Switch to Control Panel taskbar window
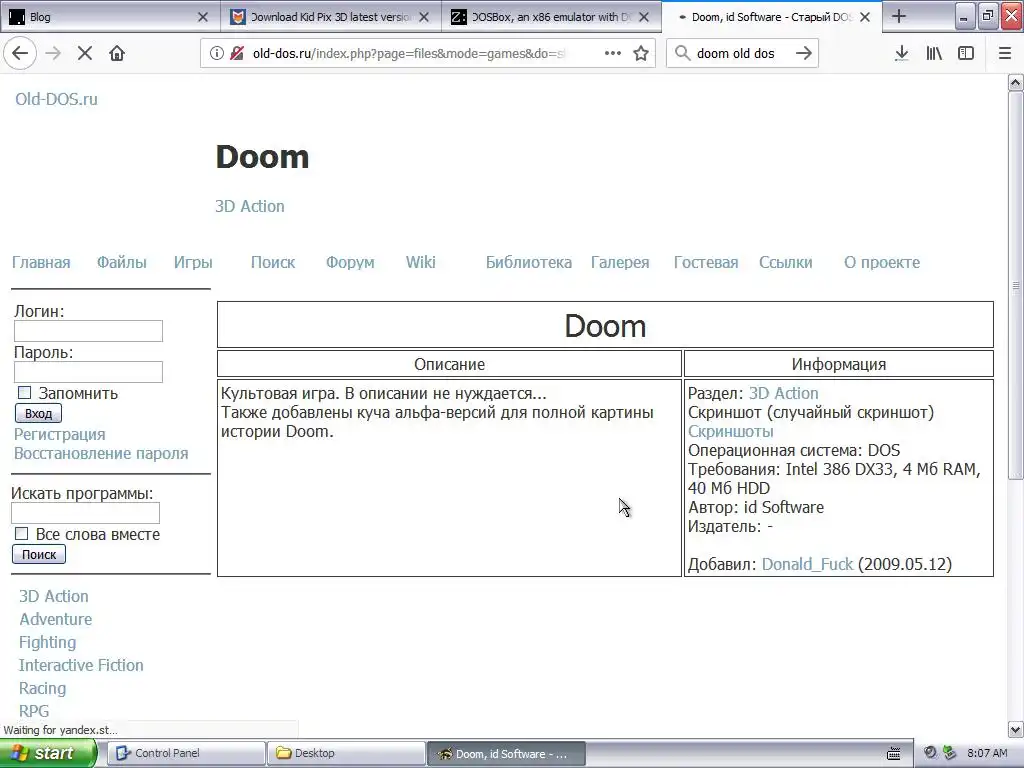 (x=186, y=754)
